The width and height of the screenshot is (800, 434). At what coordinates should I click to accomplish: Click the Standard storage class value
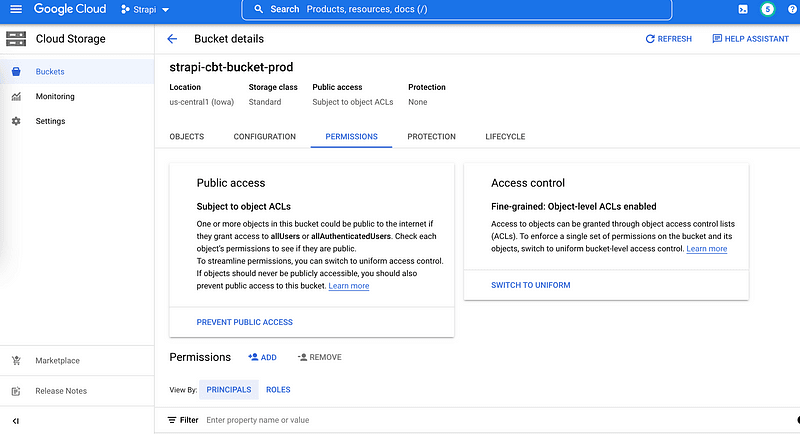265,102
